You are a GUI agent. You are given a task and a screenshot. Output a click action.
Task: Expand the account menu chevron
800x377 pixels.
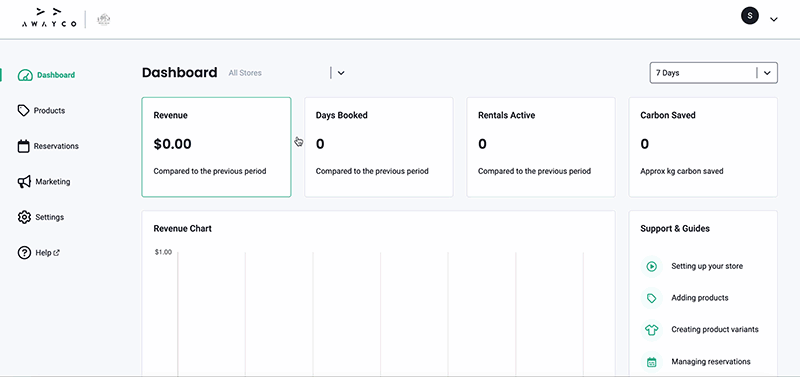[773, 19]
